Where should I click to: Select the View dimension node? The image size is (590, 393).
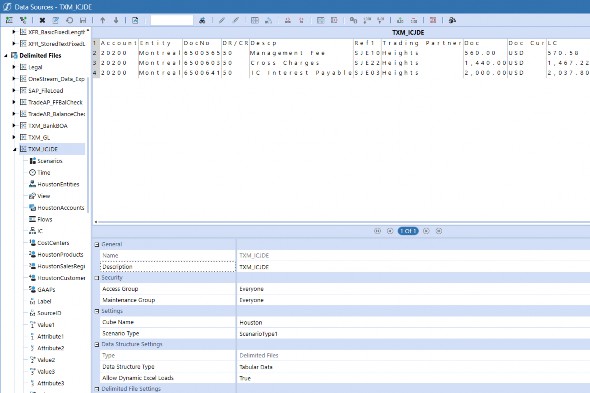coord(40,196)
